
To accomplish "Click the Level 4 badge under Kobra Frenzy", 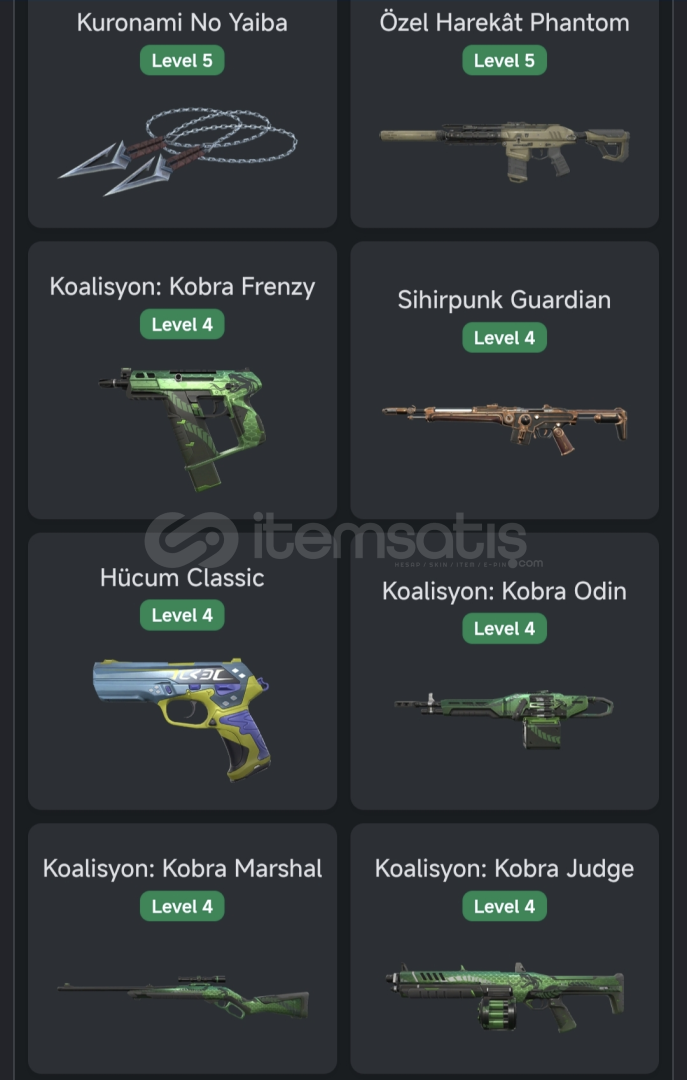I will pos(182,324).
